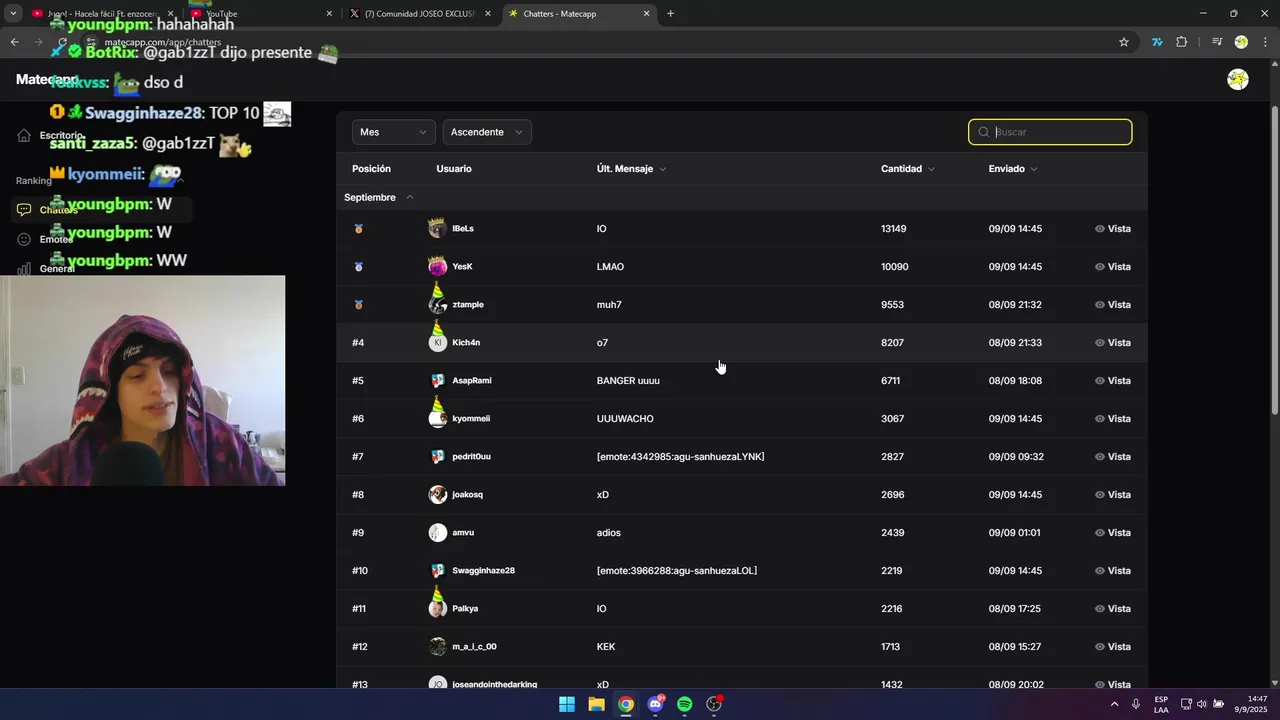Viewport: 1280px width, 720px height.
Task: Sort by Enviado column chevron
Action: tap(1033, 169)
